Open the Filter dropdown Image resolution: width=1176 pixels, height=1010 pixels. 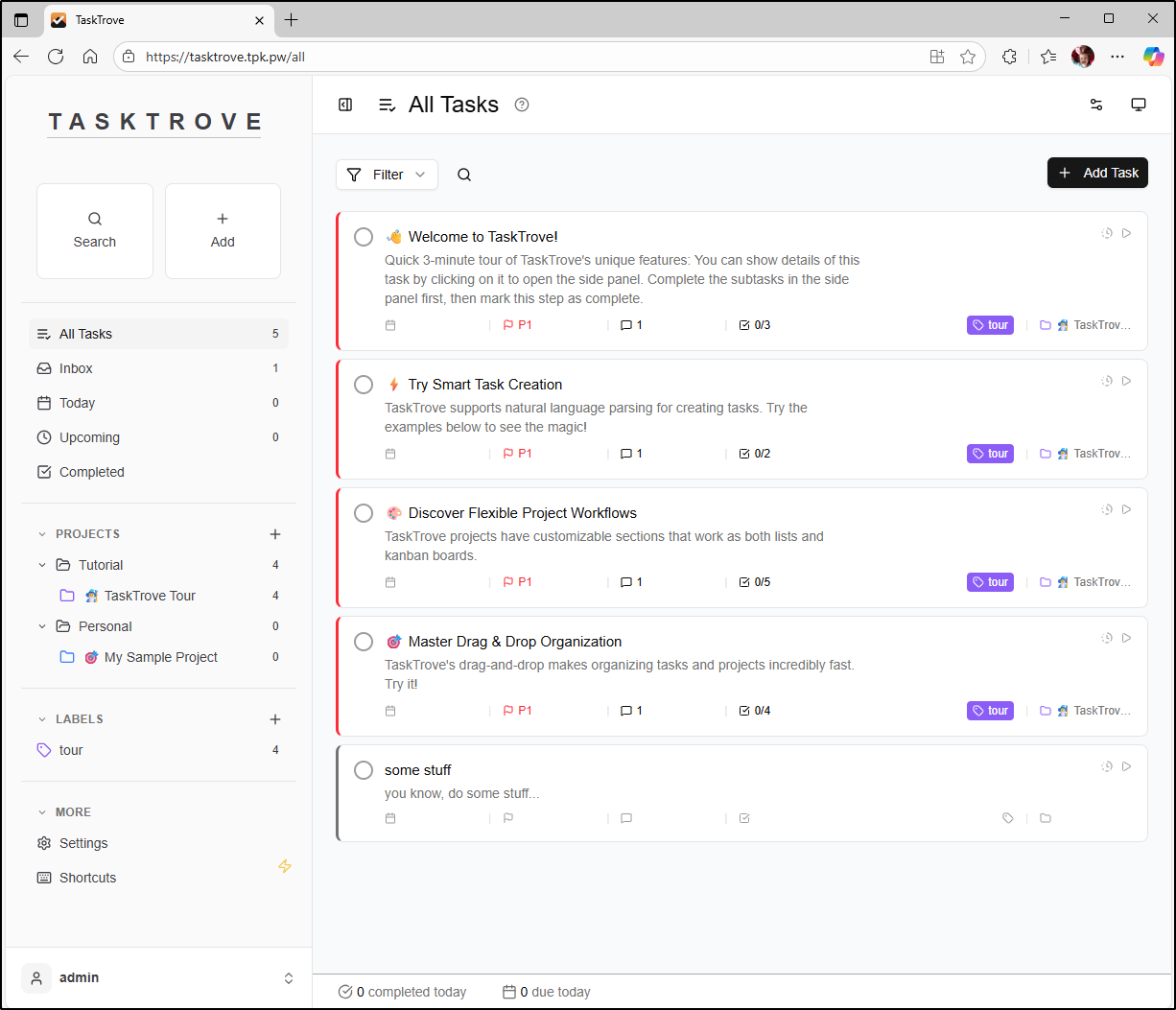387,175
